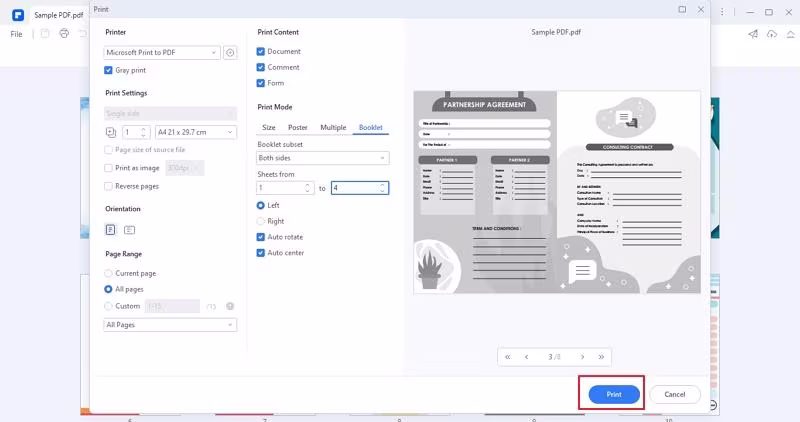Enable Reverse pages

point(108,186)
